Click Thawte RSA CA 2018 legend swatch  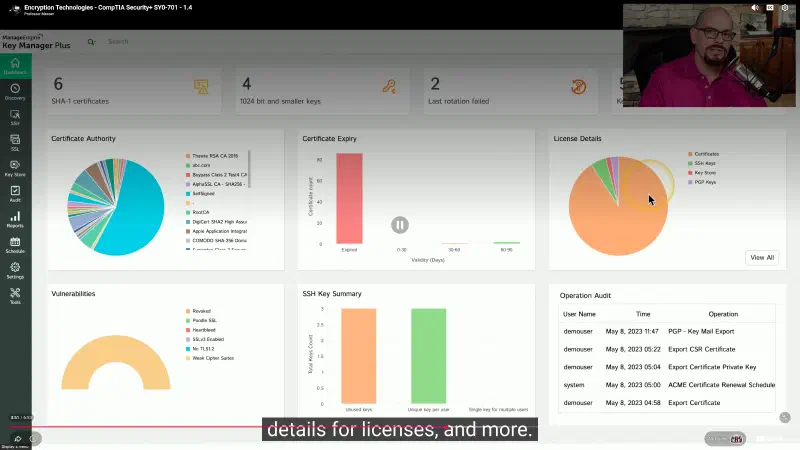tap(188, 156)
